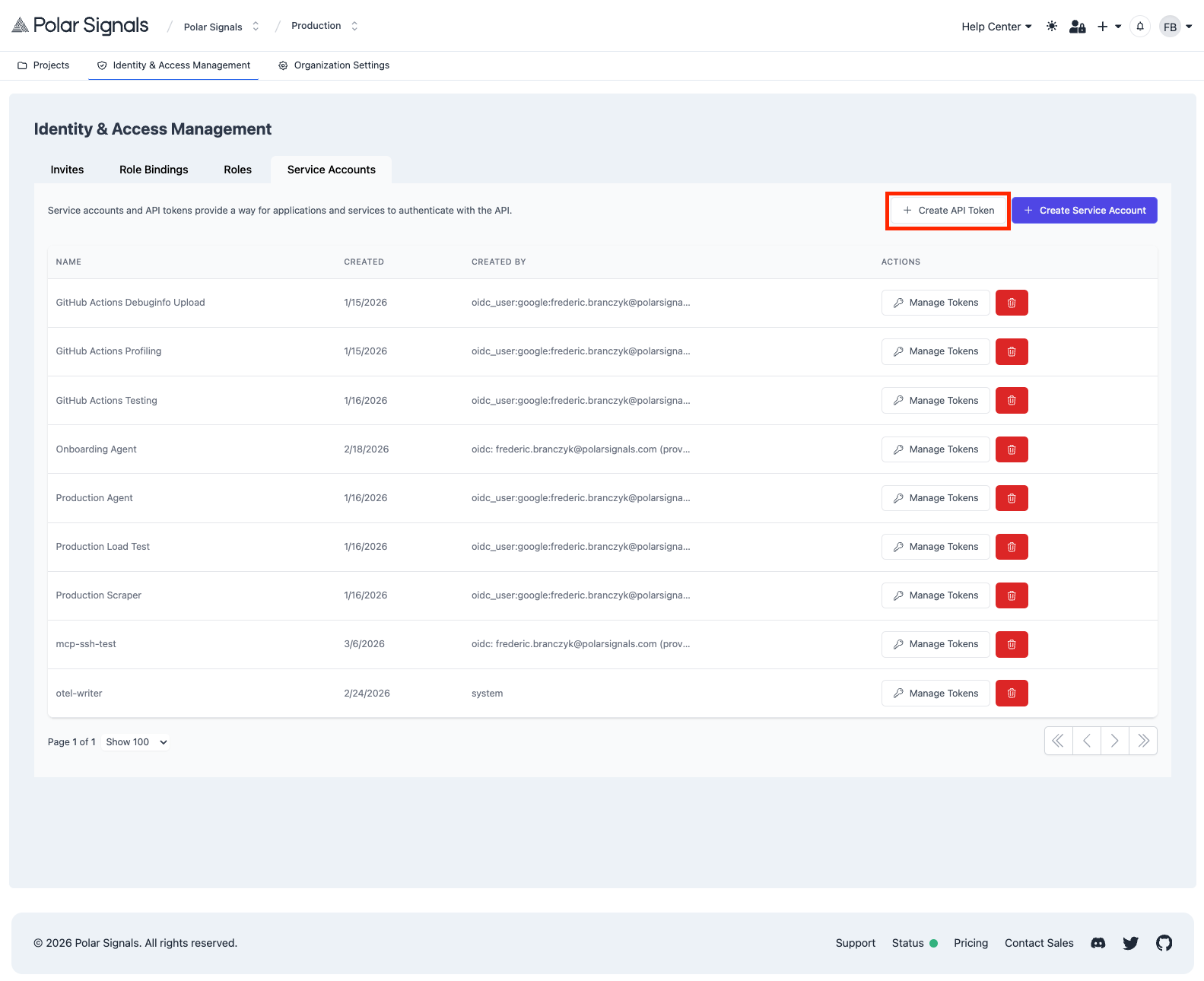The image size is (1204, 981).
Task: Open the Pricing footer link
Action: pos(971,943)
